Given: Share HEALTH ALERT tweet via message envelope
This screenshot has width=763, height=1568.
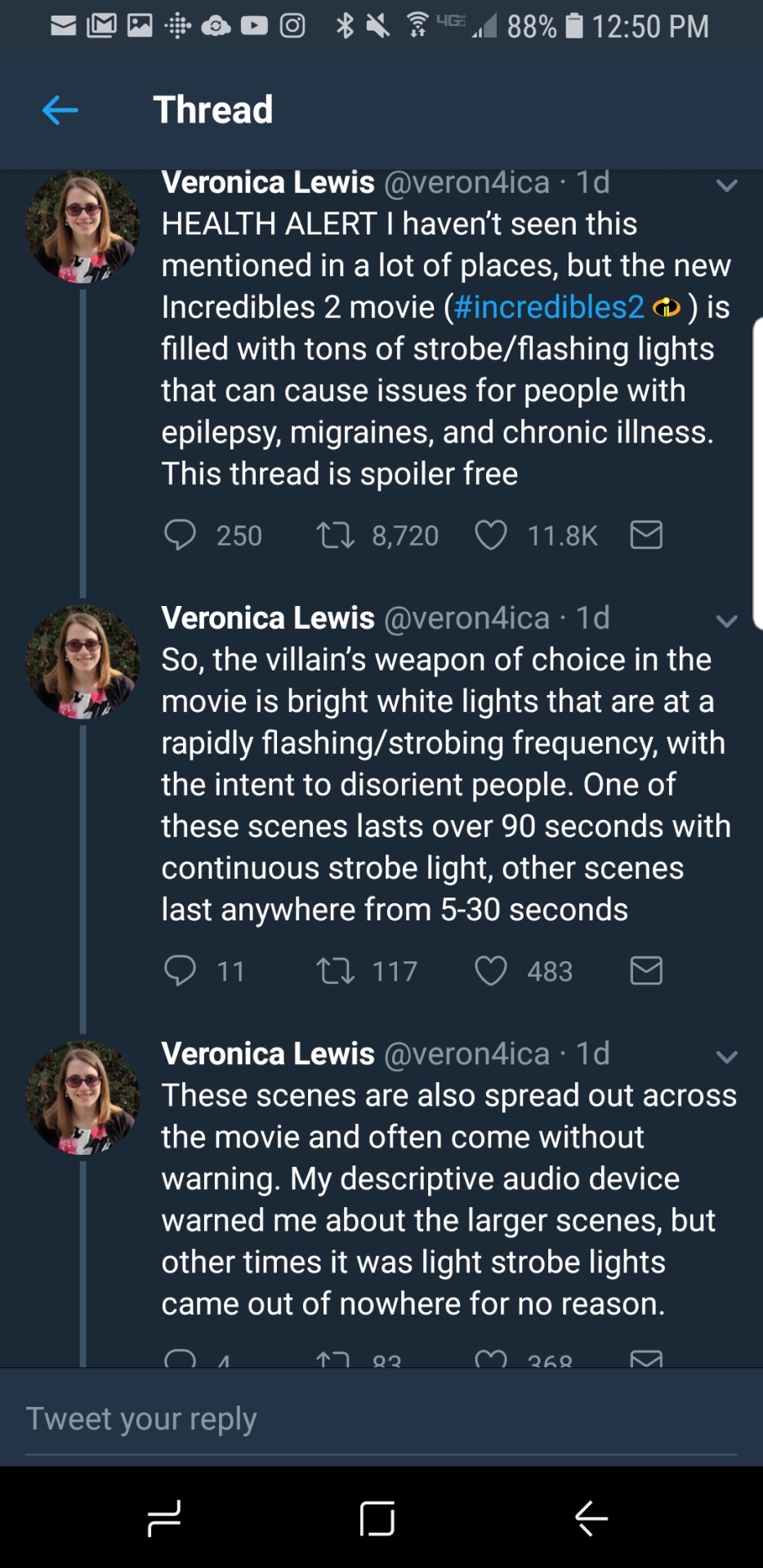Looking at the screenshot, I should (646, 535).
